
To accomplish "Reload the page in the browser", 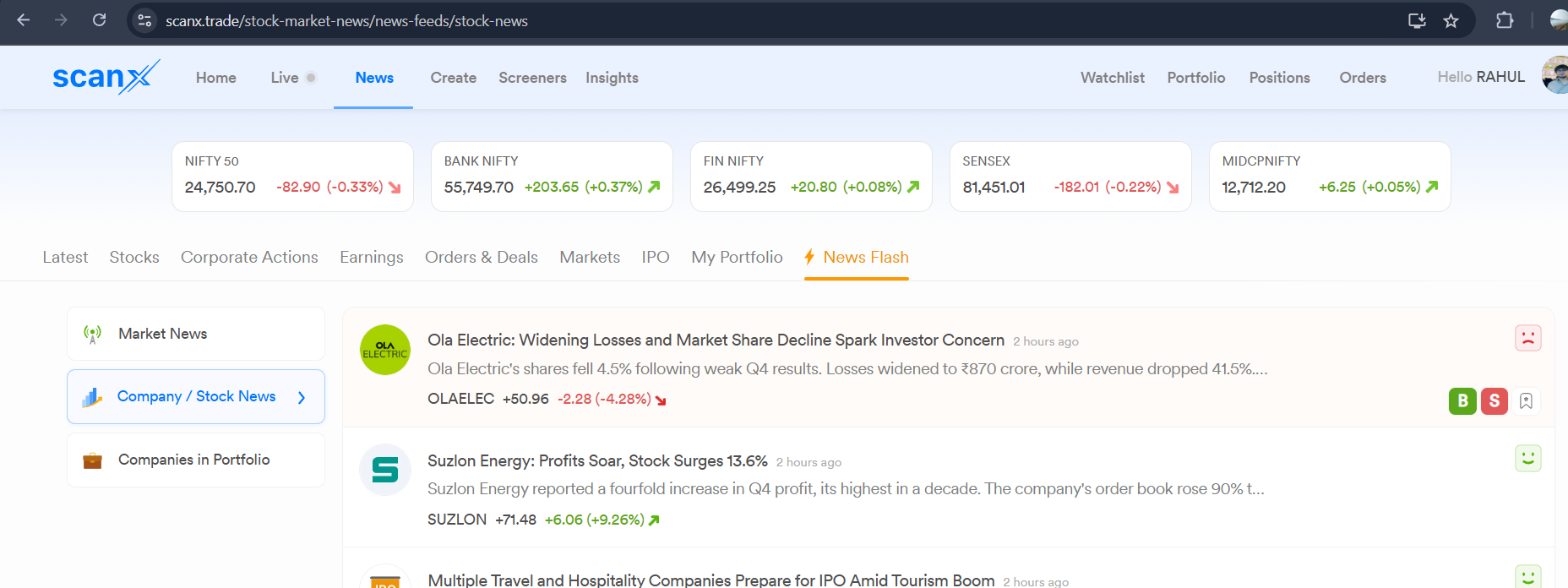I will 99,20.
